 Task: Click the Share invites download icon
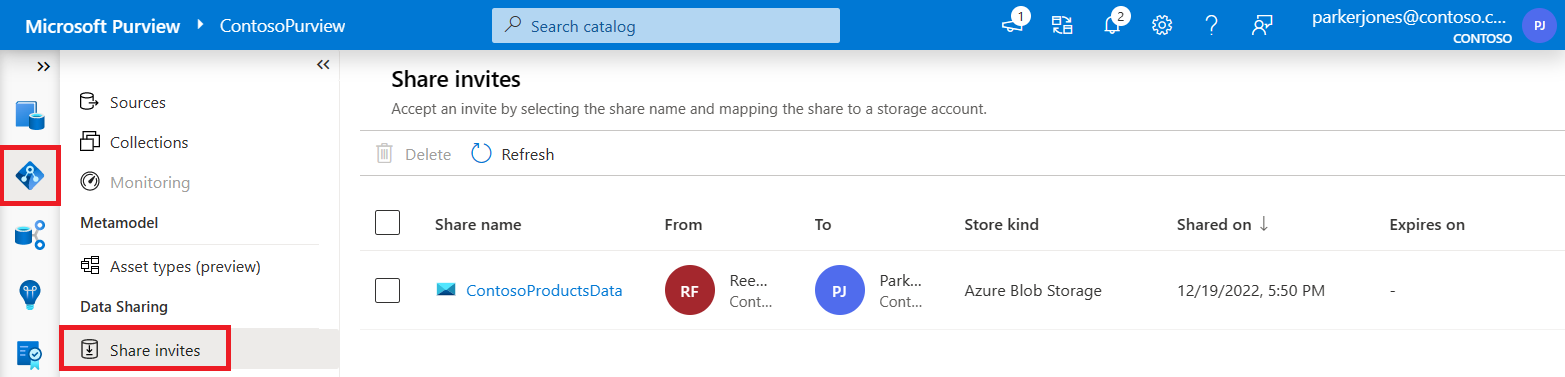(90, 350)
